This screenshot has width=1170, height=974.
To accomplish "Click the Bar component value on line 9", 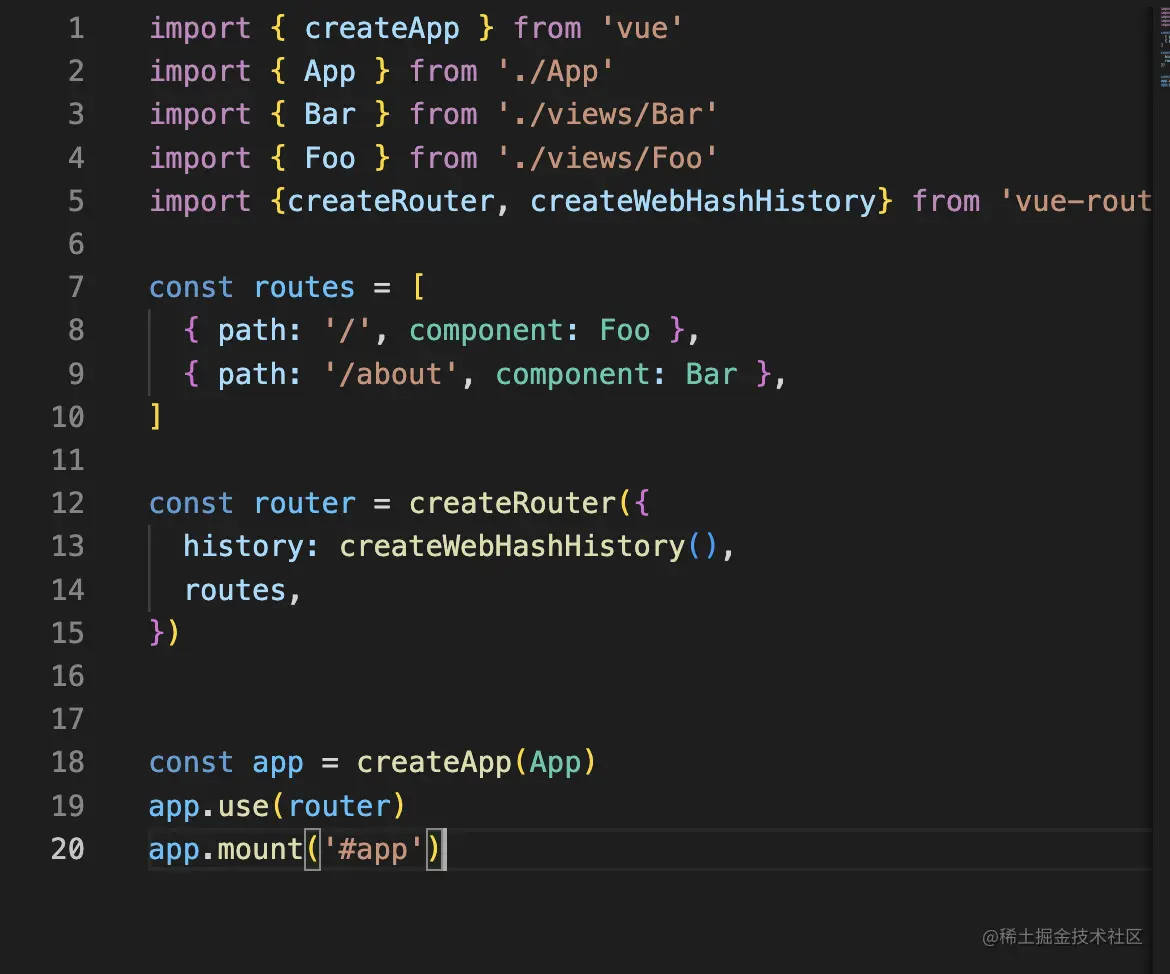I will tap(712, 374).
